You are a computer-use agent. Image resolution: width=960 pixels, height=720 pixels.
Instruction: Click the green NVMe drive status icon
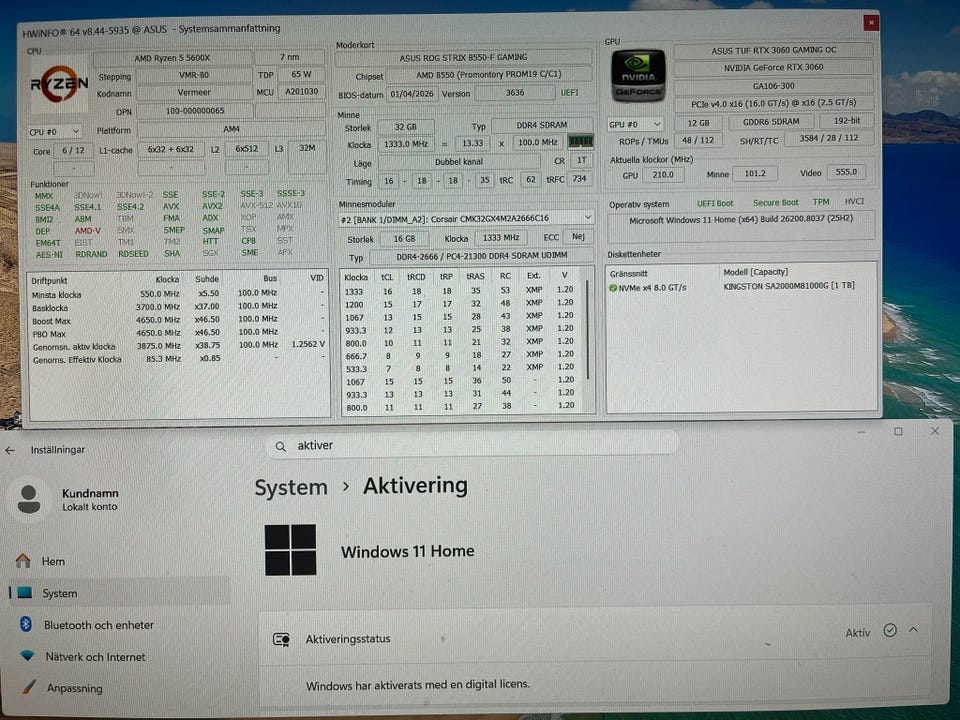(613, 287)
